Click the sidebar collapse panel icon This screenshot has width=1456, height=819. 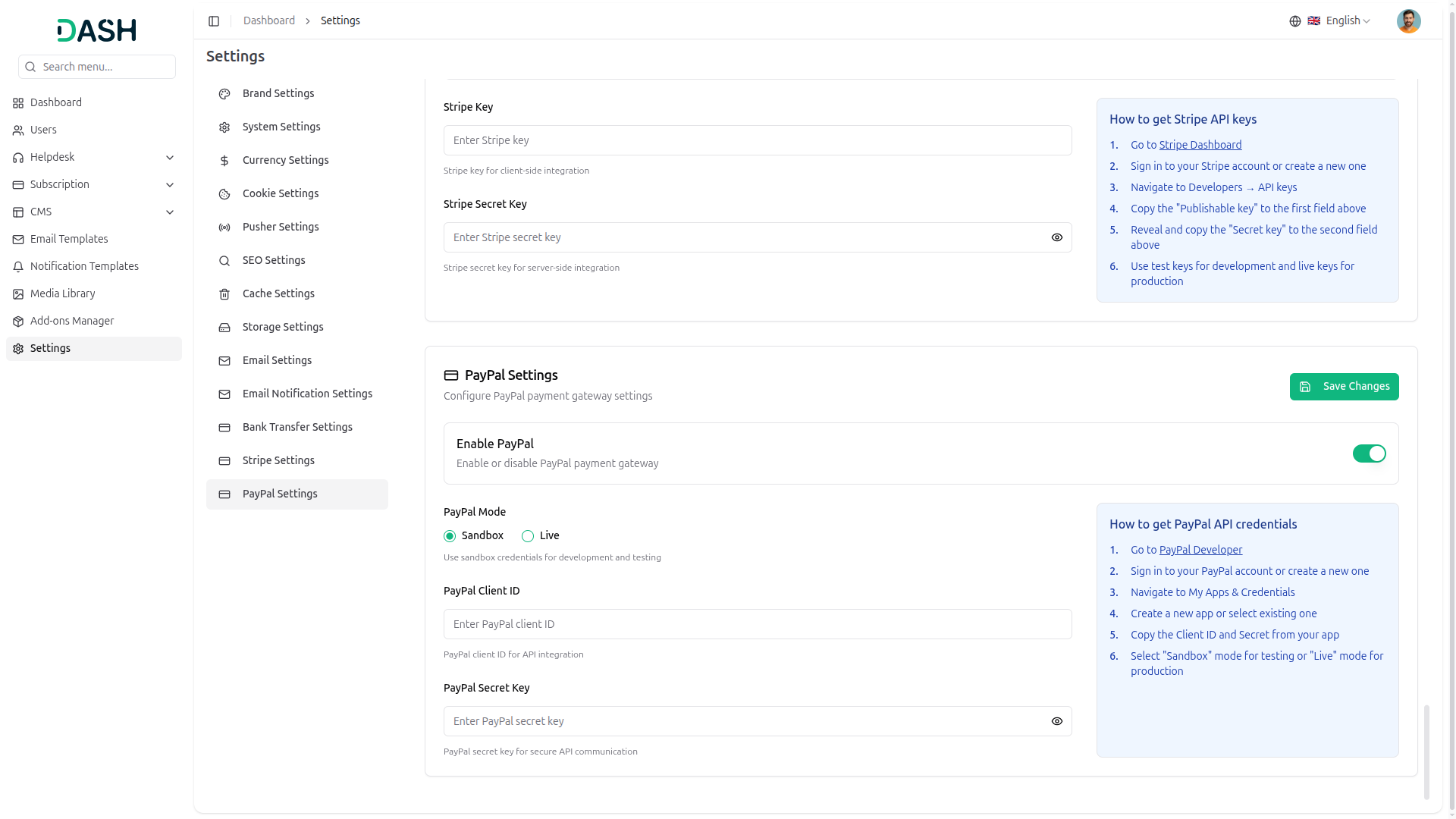(214, 21)
